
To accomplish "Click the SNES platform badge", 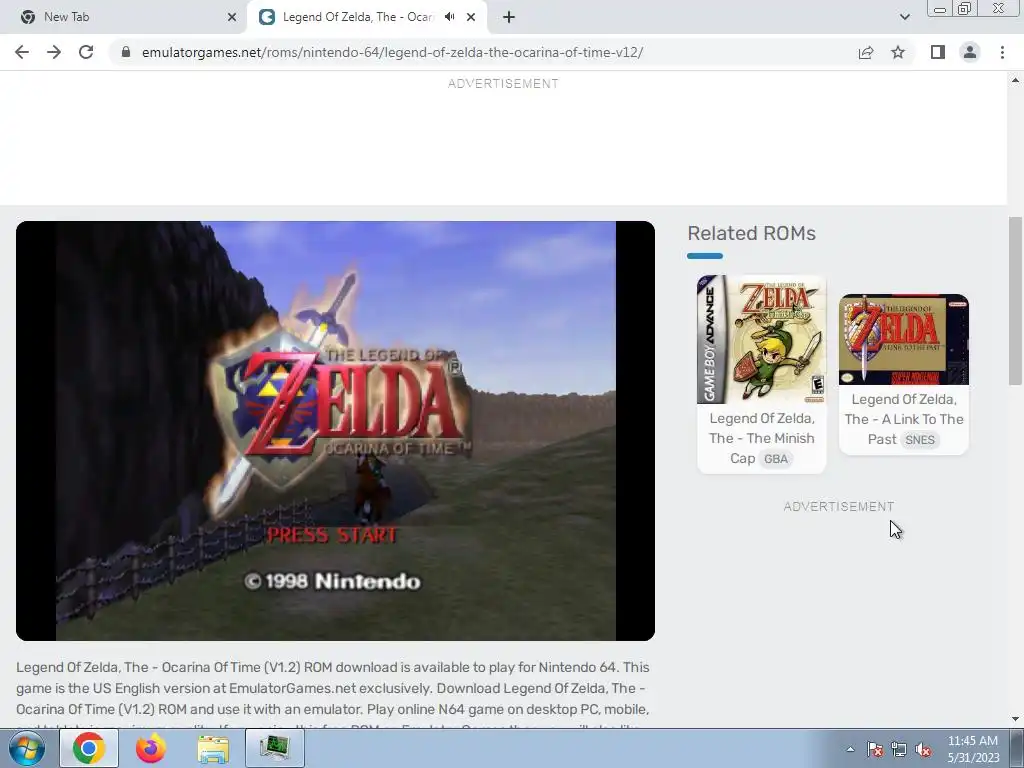I will [x=920, y=440].
